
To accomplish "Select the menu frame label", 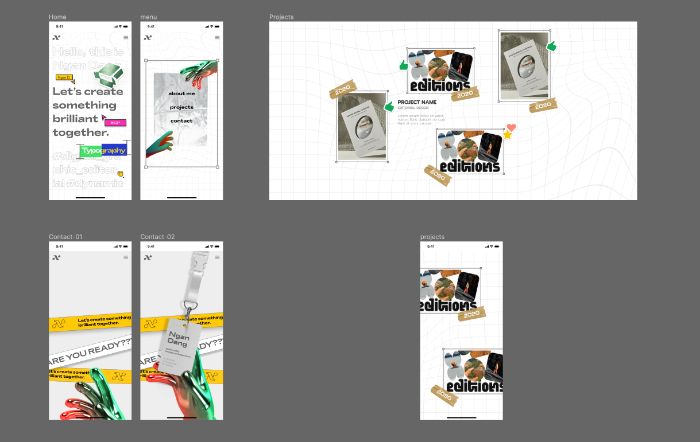I will [149, 17].
